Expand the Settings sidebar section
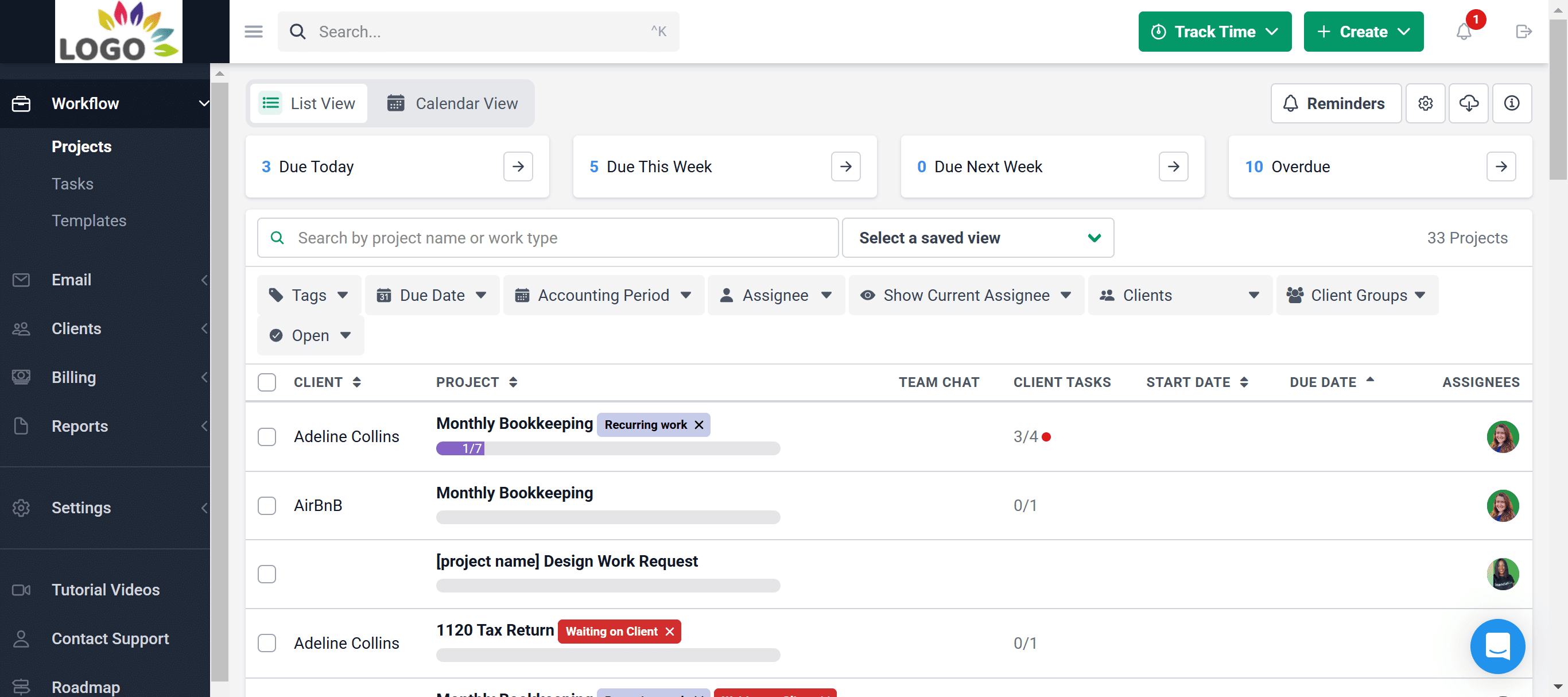 pos(104,508)
